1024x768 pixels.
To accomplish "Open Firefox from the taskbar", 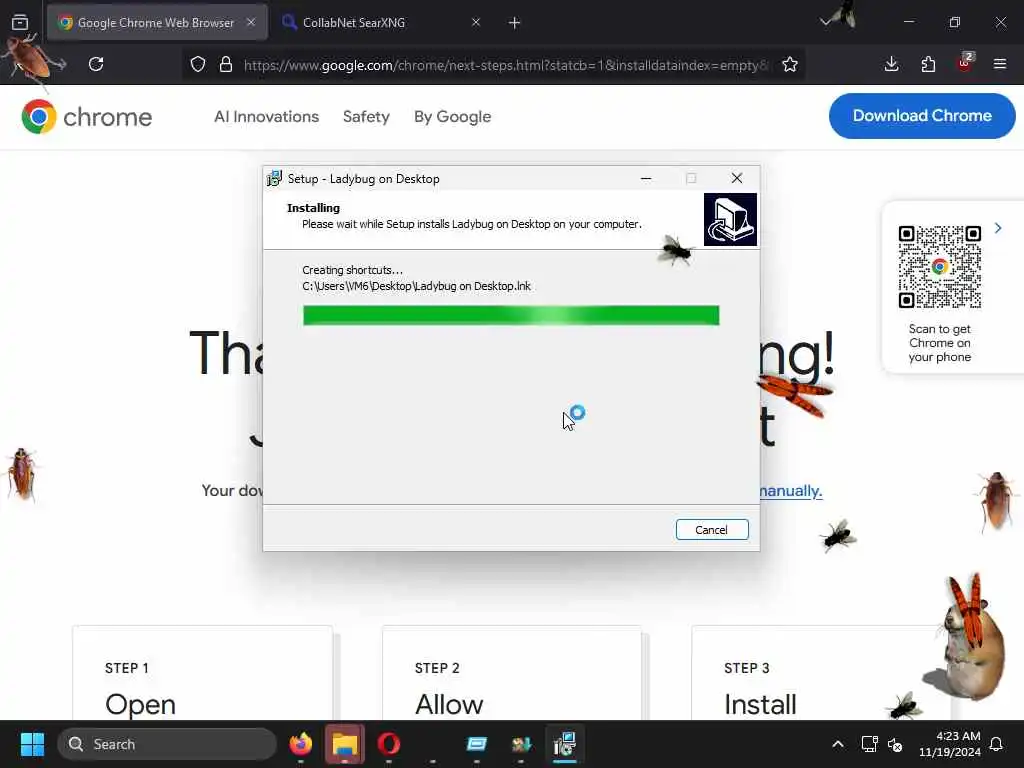I will click(x=301, y=744).
